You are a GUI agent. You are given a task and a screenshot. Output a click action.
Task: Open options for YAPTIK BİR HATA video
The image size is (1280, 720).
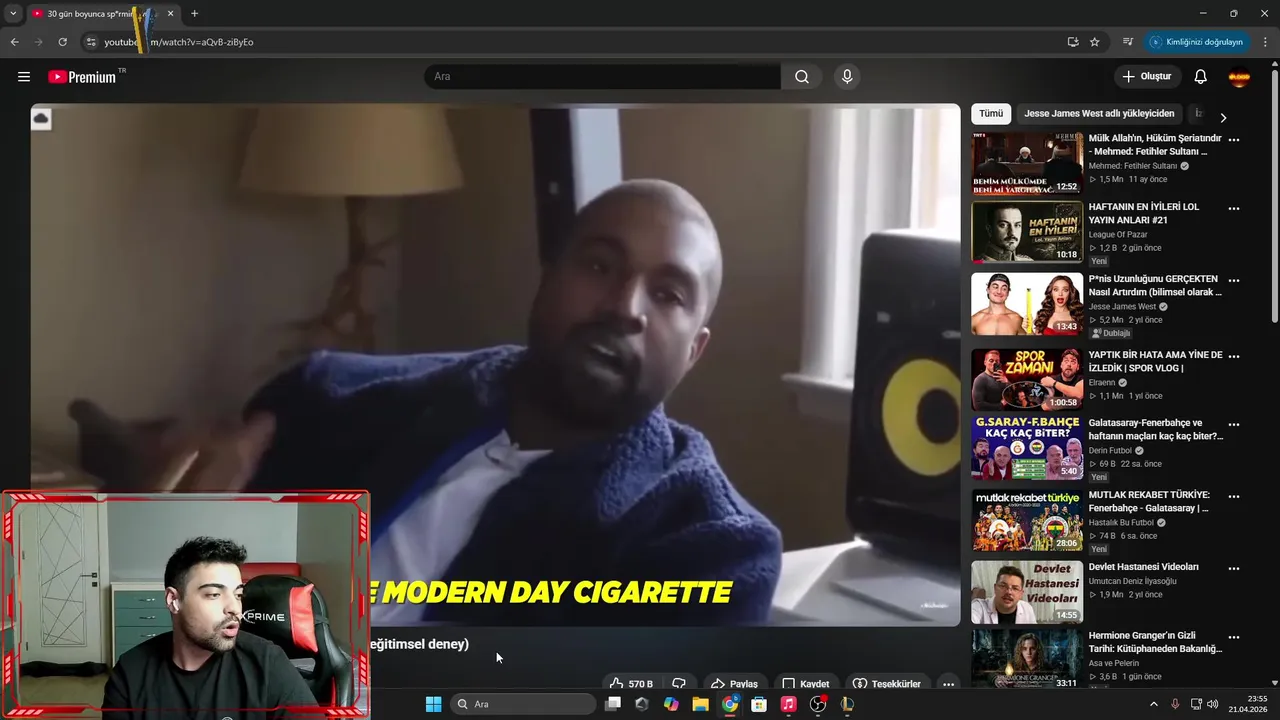pos(1233,356)
